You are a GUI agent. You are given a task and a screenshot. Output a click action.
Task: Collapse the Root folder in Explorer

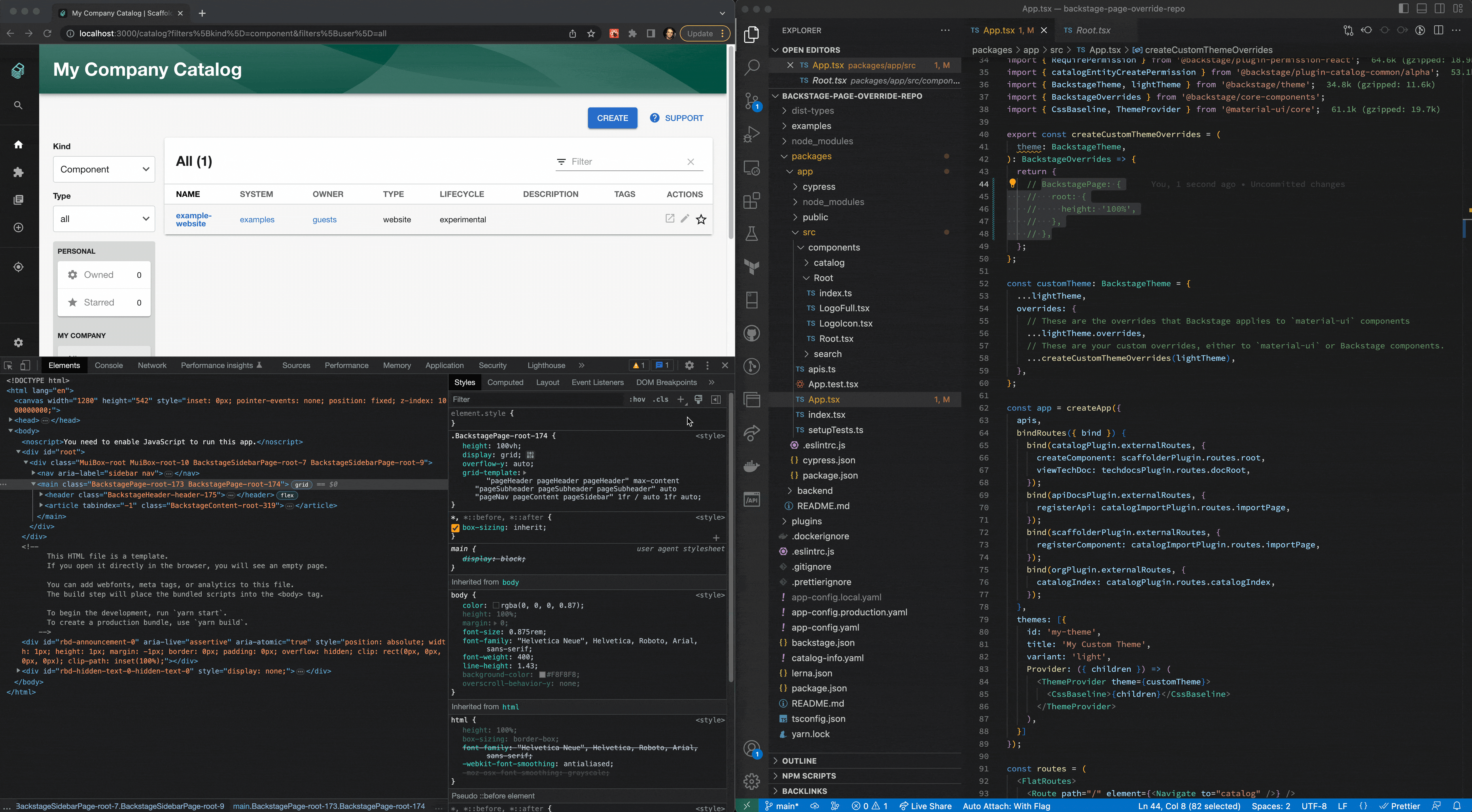click(823, 278)
